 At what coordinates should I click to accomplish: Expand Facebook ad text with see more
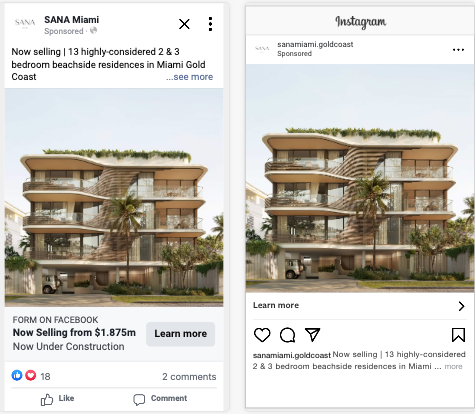click(189, 77)
